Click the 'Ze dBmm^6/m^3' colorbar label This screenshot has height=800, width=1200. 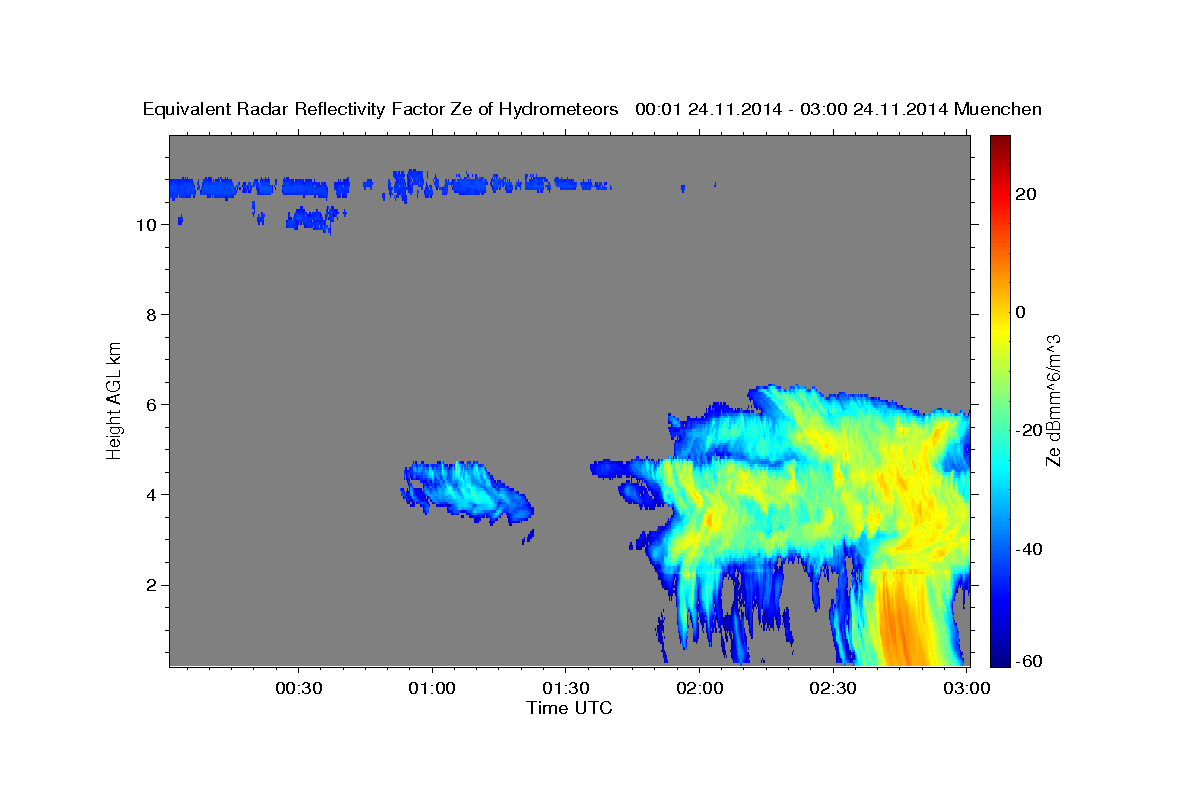pos(1054,400)
